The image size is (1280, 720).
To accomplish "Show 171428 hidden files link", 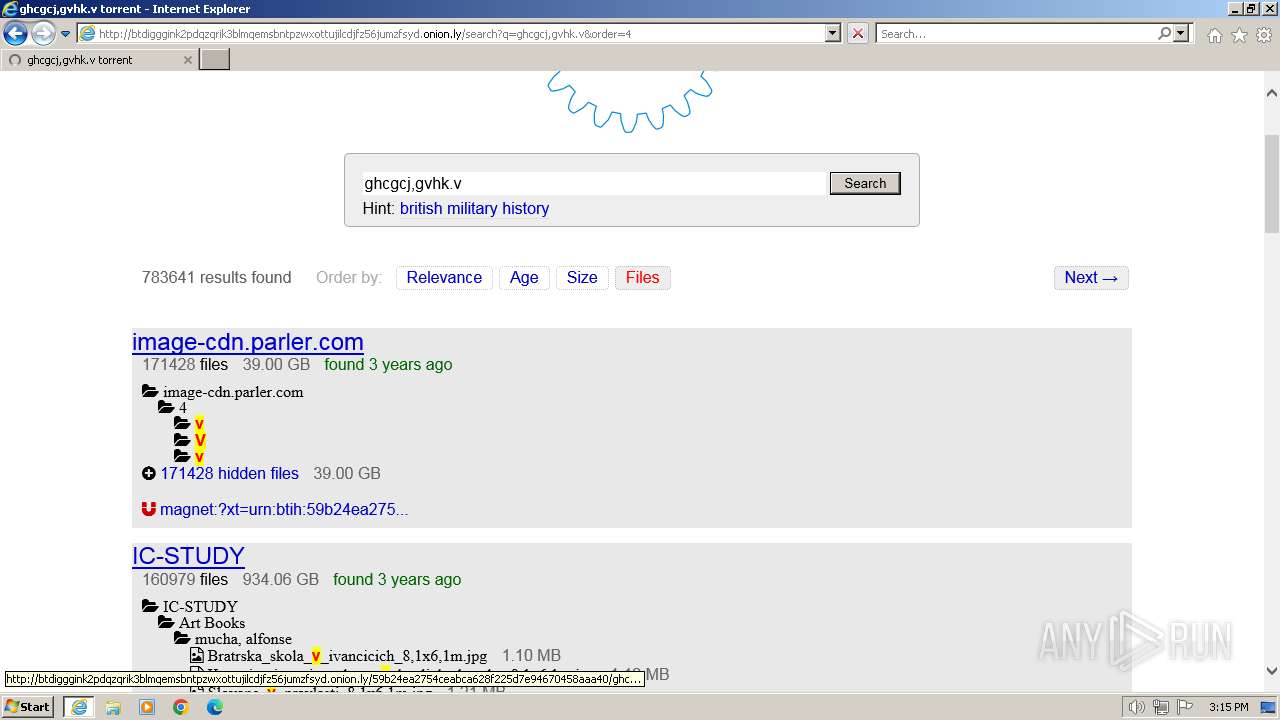I will click(229, 473).
